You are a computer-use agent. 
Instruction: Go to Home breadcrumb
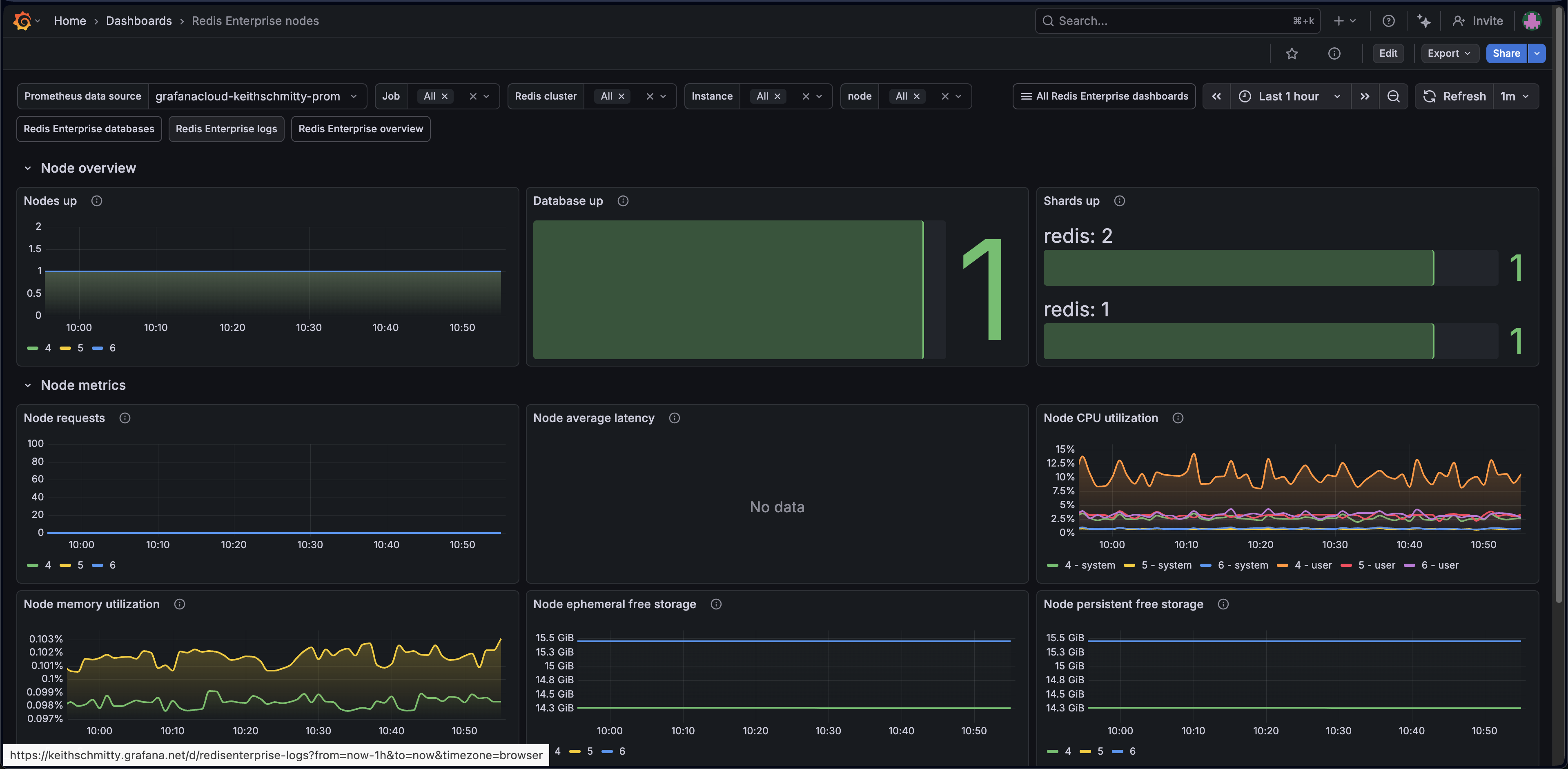70,21
